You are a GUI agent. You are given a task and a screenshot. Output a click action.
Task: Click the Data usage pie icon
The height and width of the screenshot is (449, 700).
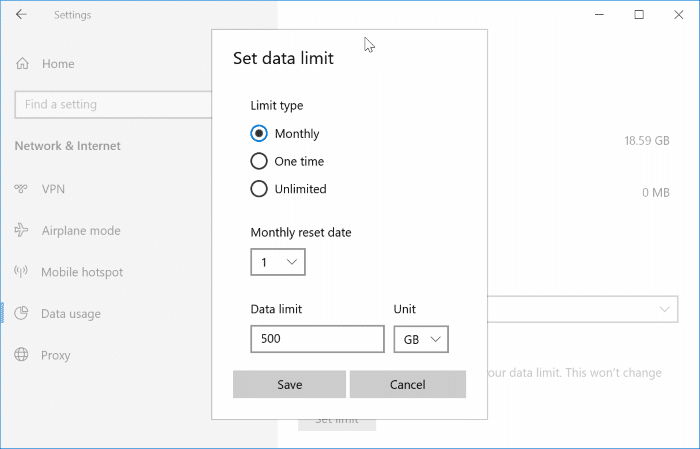click(x=22, y=314)
